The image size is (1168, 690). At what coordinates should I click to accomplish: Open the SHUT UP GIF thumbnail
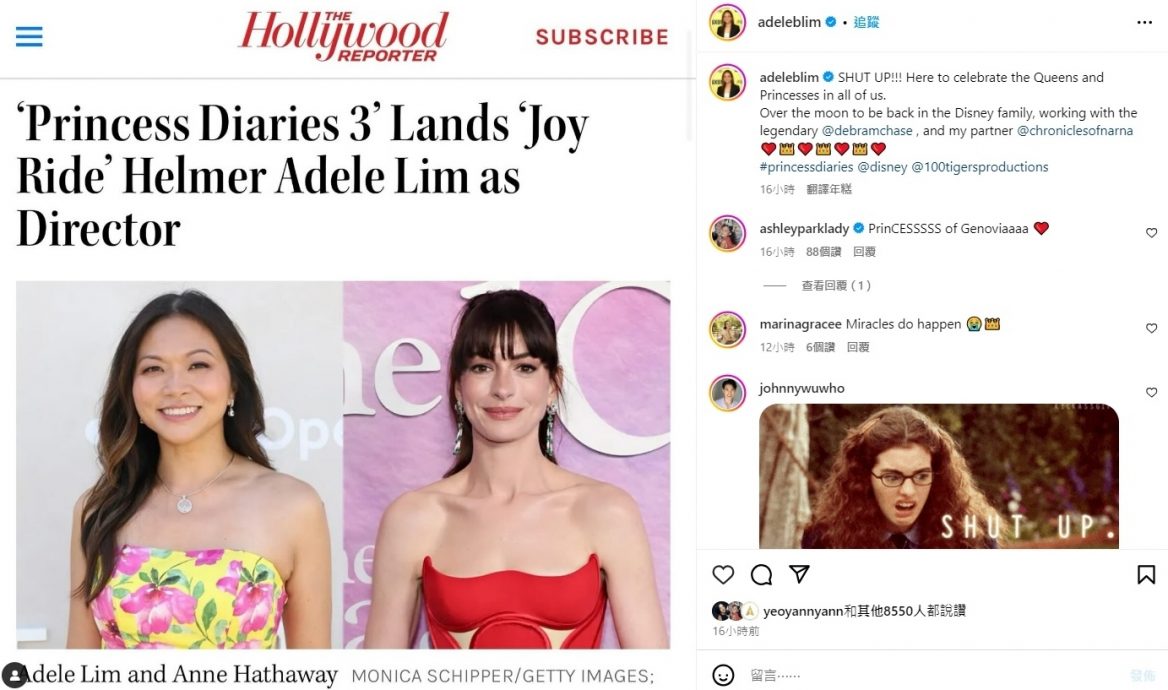point(939,476)
